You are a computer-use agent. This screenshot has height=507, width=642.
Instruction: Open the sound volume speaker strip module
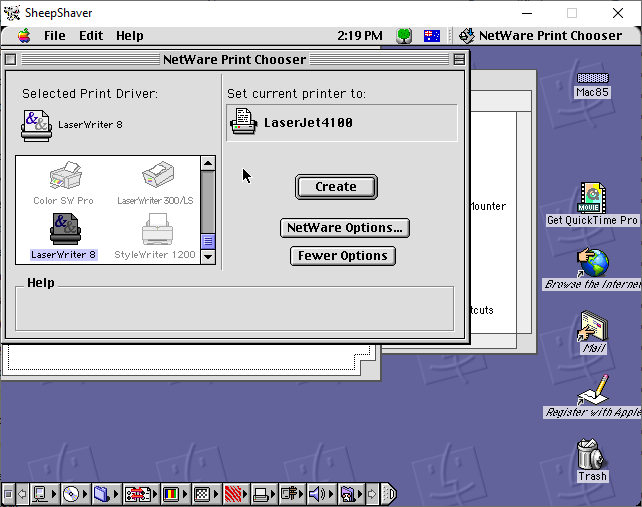coord(321,494)
